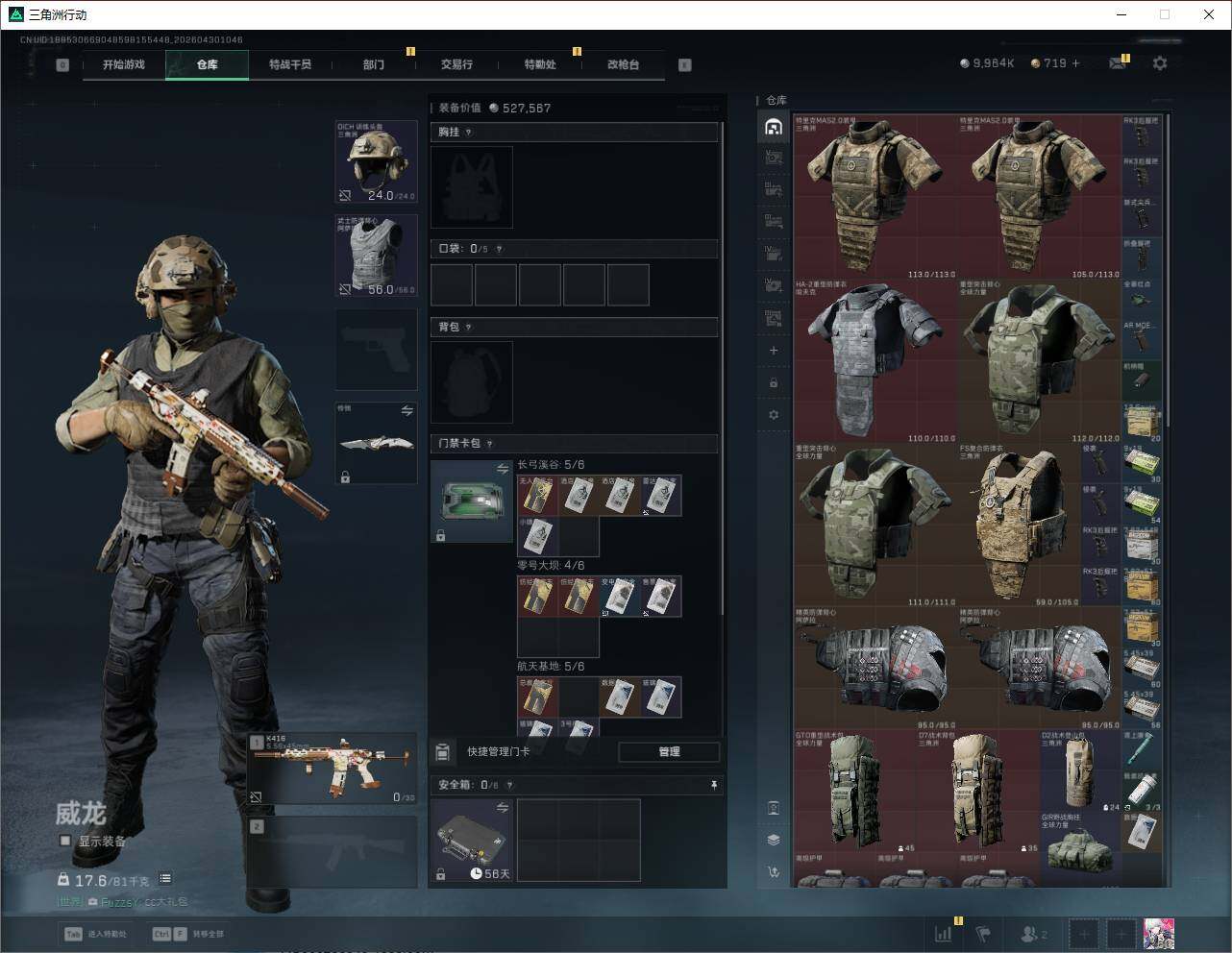Toggle the warehouse sidebar lock icon

[774, 382]
